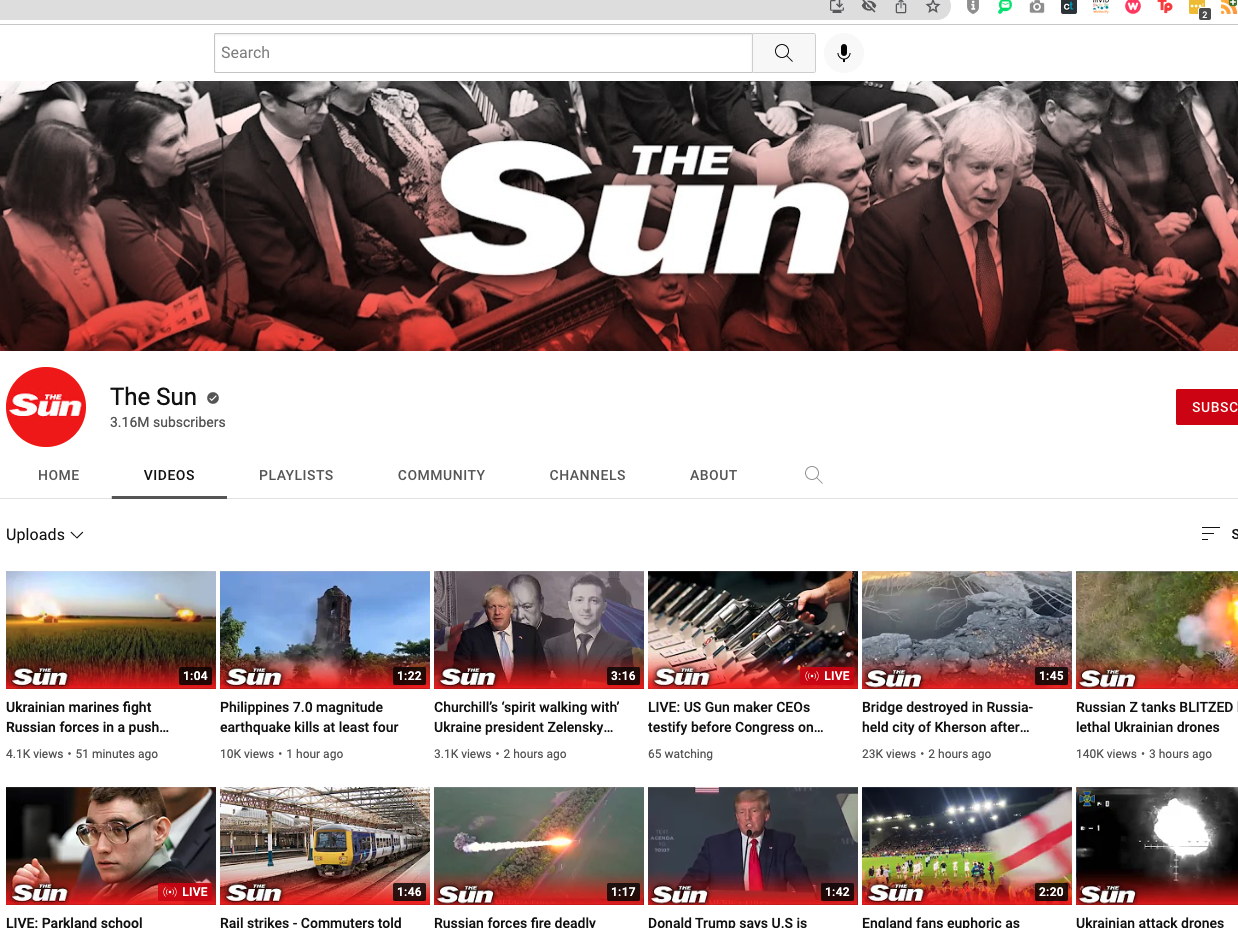Open the orange RSS feed extension

click(x=1229, y=7)
